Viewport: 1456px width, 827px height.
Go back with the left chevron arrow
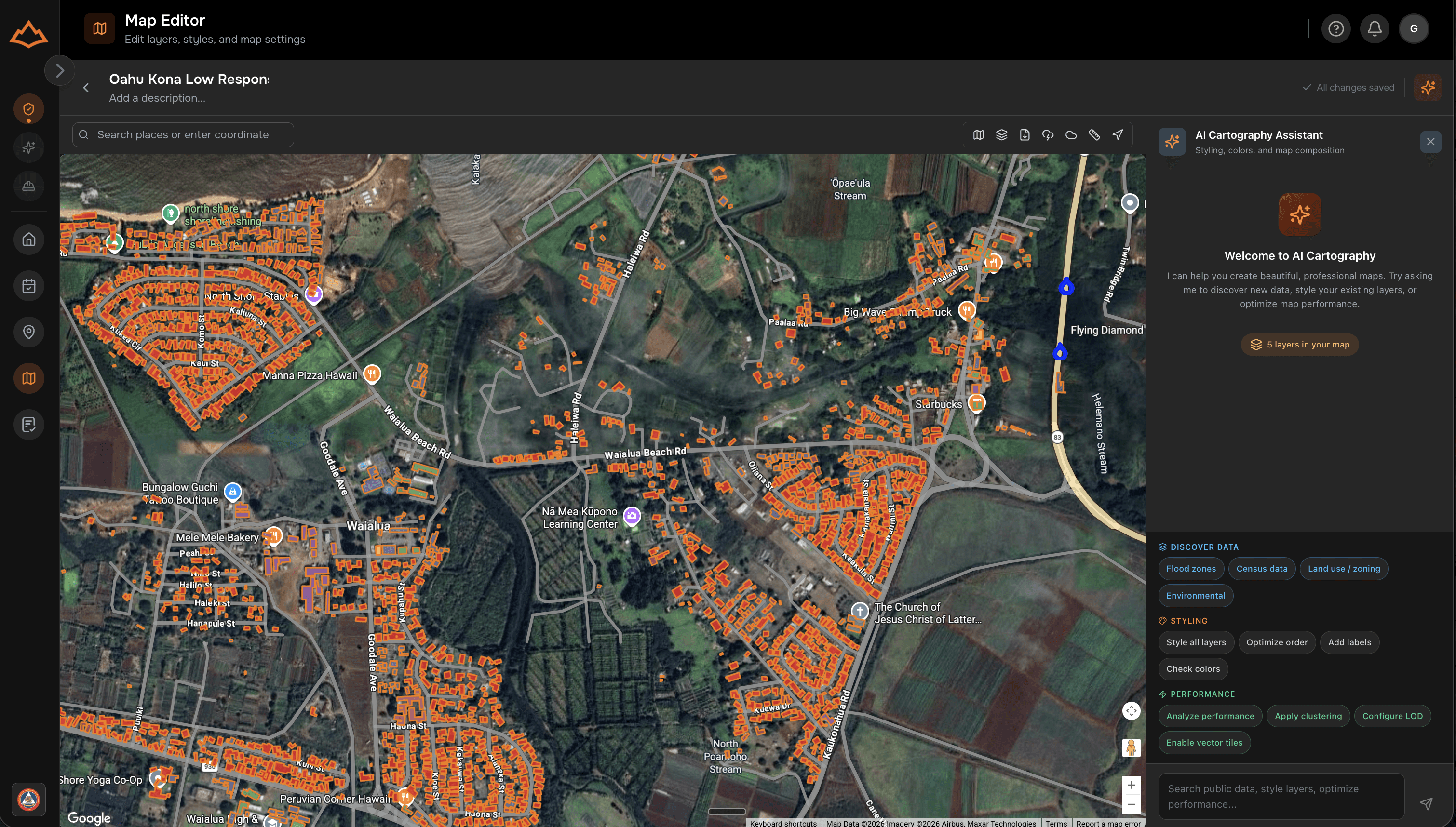pos(86,88)
